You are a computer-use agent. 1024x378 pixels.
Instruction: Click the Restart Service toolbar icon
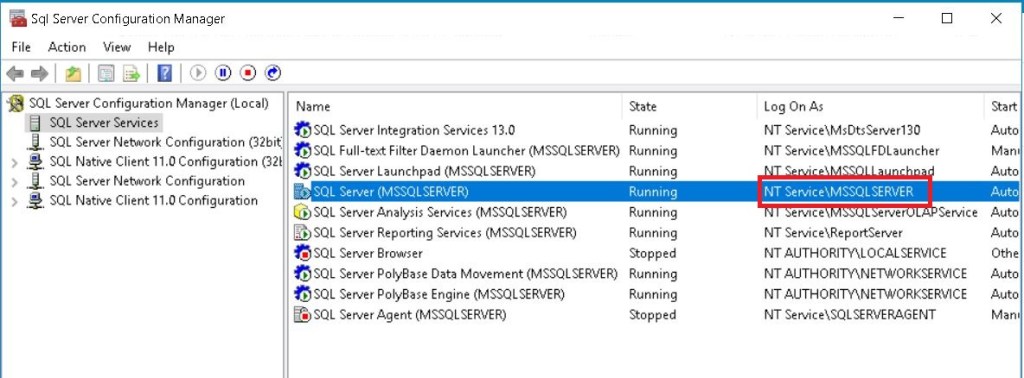coord(273,73)
